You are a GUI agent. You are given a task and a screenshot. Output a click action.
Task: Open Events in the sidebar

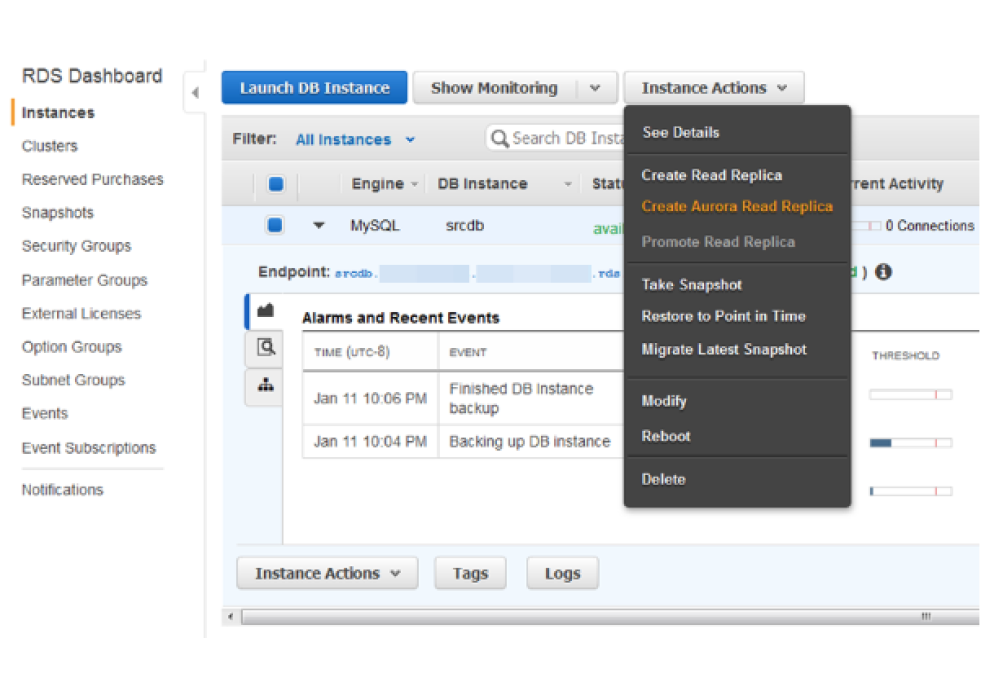pos(45,414)
